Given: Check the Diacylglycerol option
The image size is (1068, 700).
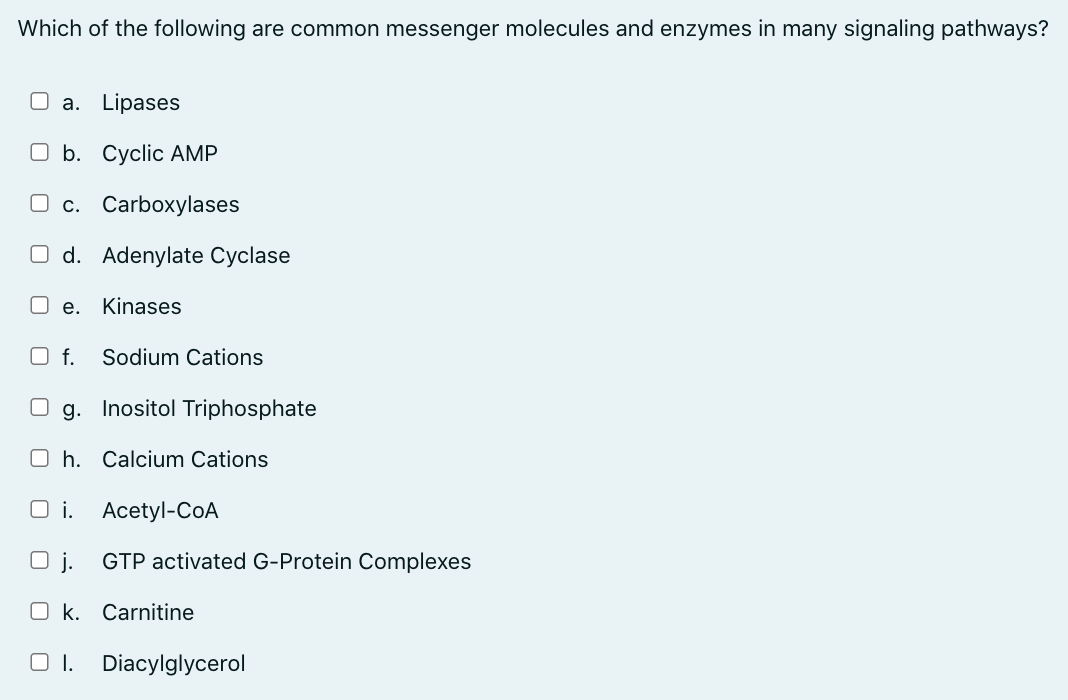Looking at the screenshot, I should tap(39, 661).
